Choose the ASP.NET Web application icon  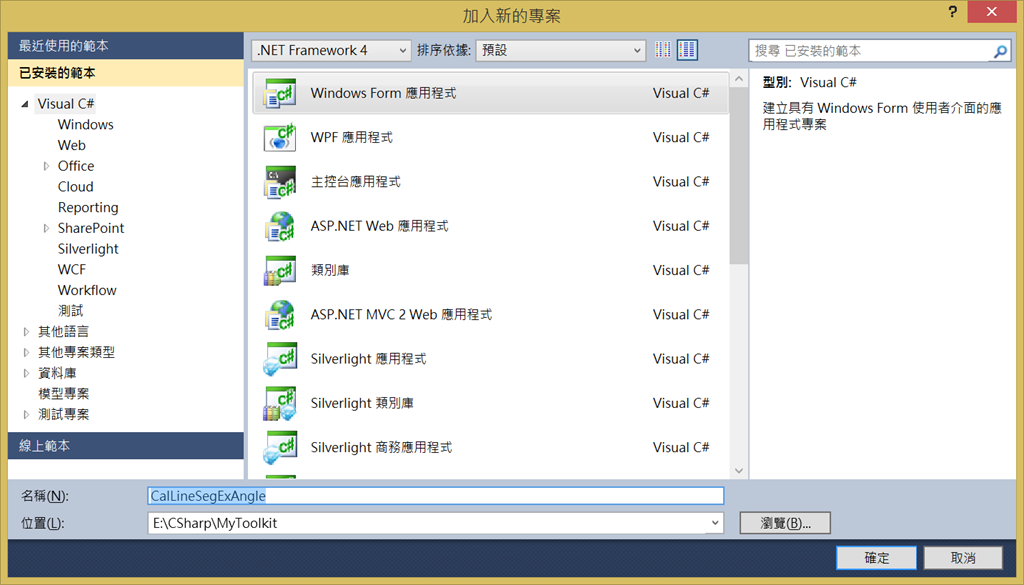point(280,227)
